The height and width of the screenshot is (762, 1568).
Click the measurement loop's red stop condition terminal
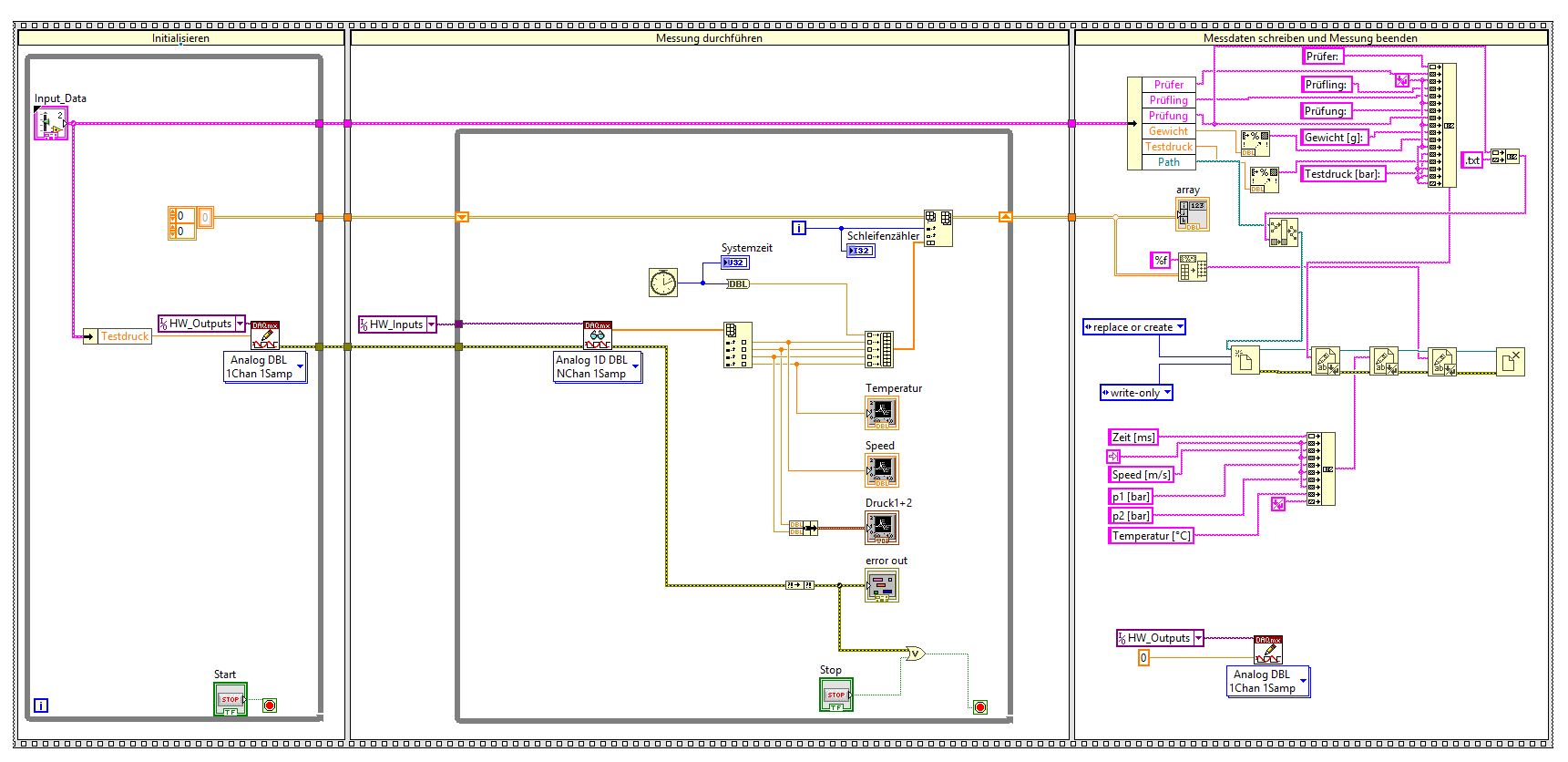pos(980,707)
